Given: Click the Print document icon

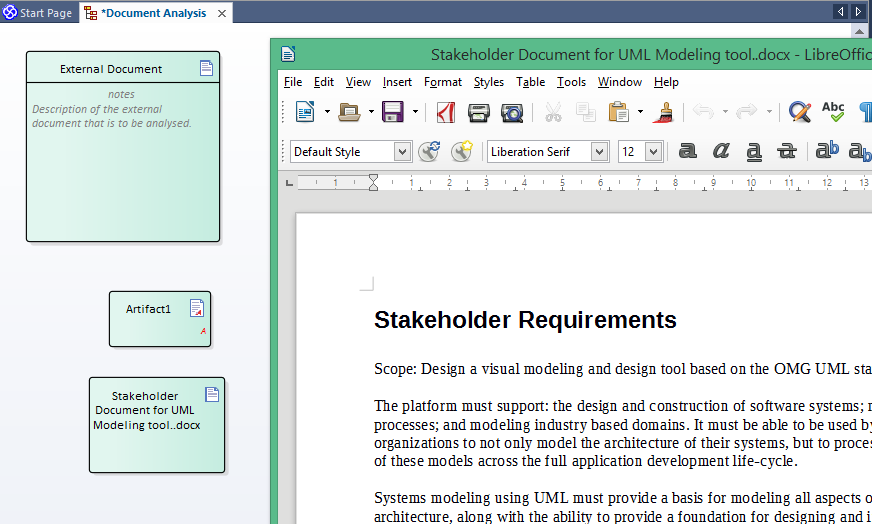Looking at the screenshot, I should 479,112.
